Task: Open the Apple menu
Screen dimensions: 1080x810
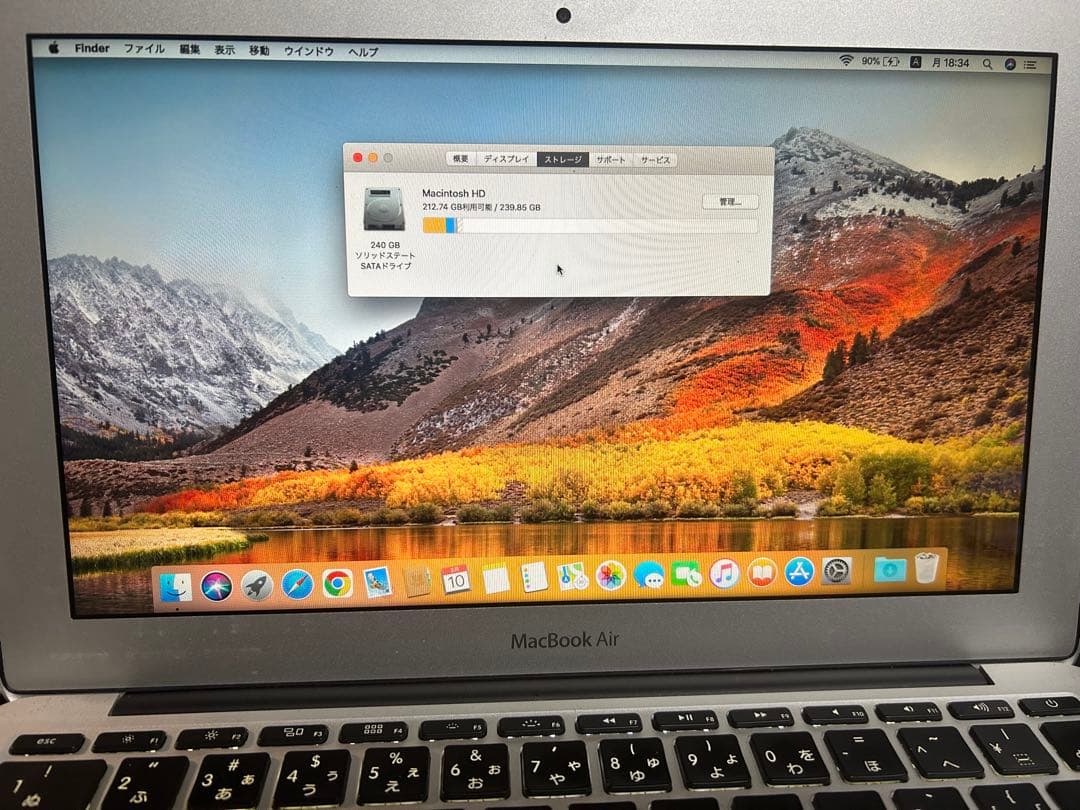Action: tap(54, 48)
